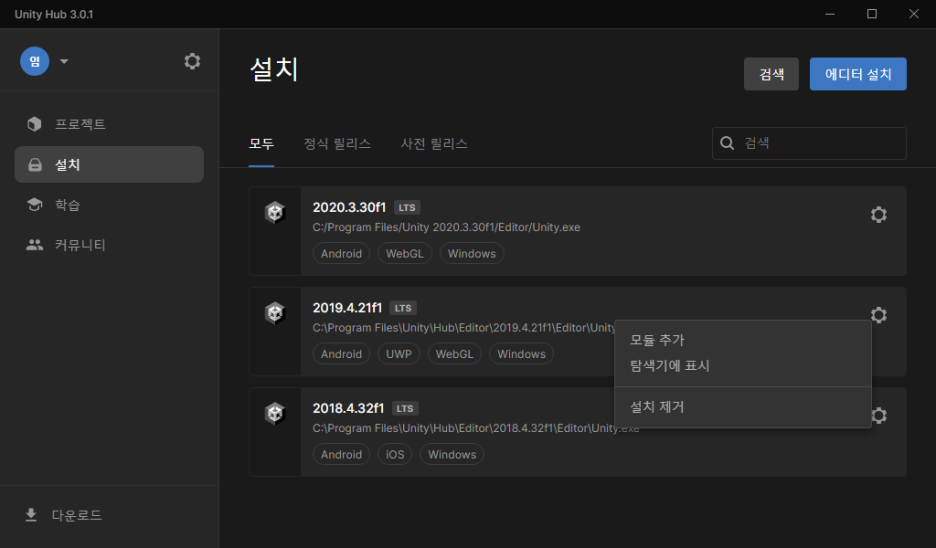This screenshot has height=548, width=936.
Task: Open settings gear for 2020.3.30f1
Action: click(878, 214)
